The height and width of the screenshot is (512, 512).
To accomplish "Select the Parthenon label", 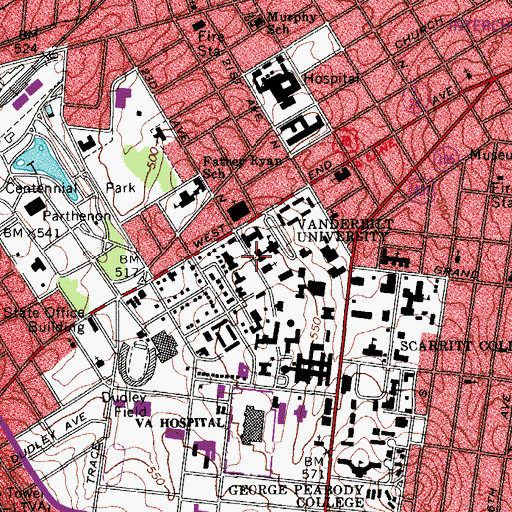I will click(x=77, y=216).
